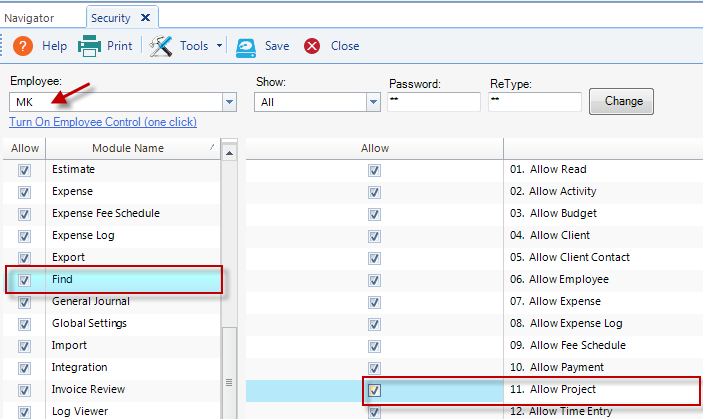Click the Print printer icon
The image size is (703, 419).
tap(89, 46)
